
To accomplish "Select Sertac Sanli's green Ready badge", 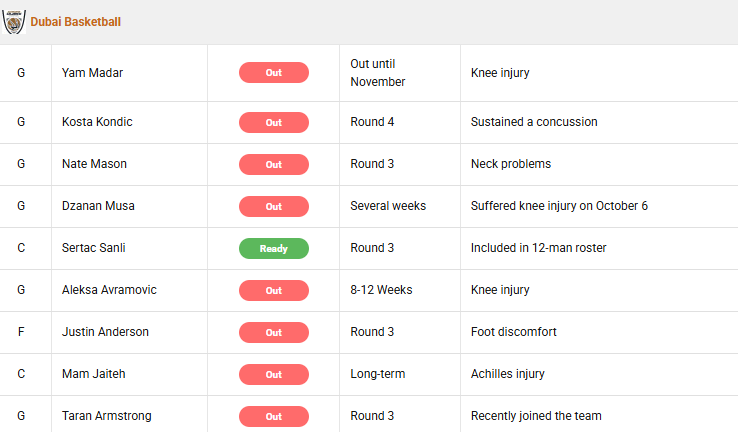I will [273, 248].
